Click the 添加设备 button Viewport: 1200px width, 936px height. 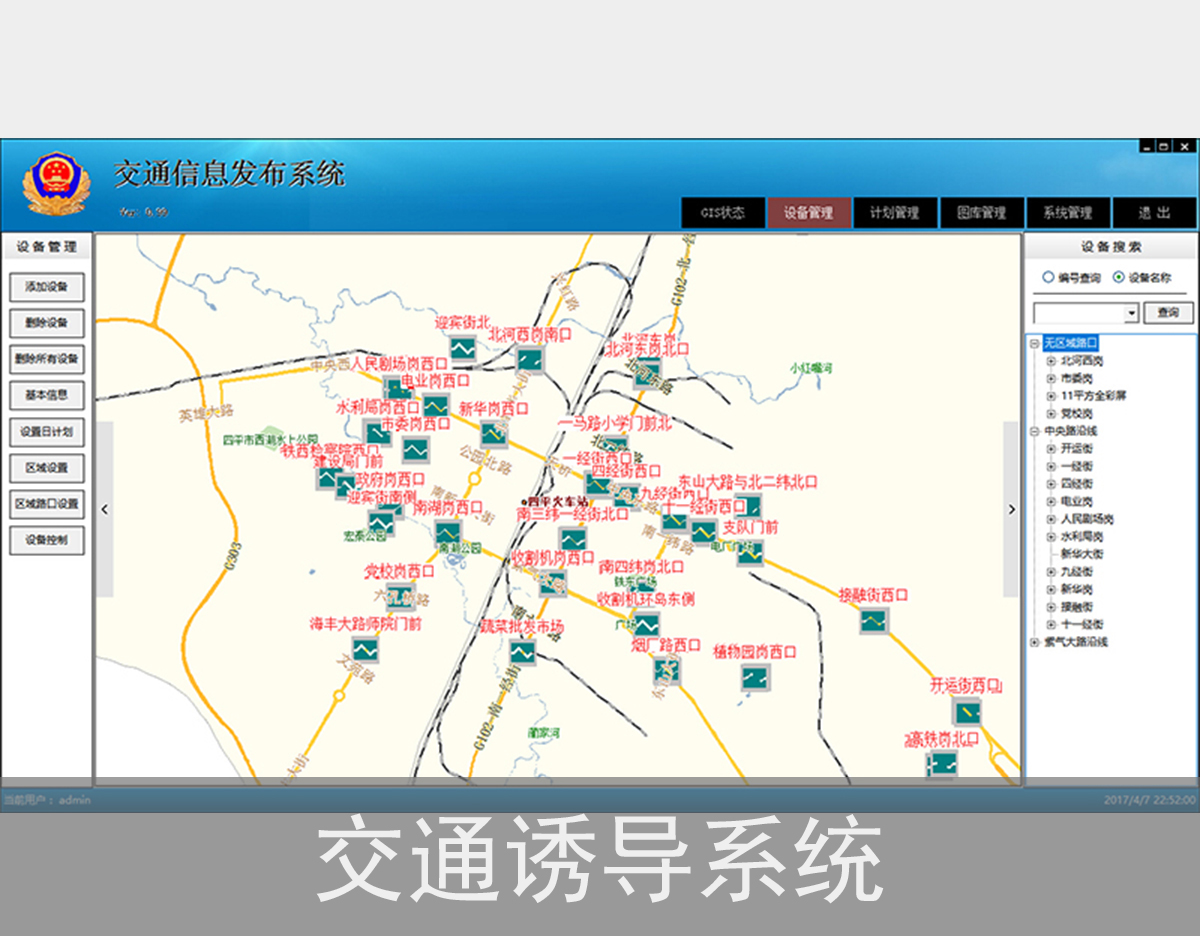[45, 288]
